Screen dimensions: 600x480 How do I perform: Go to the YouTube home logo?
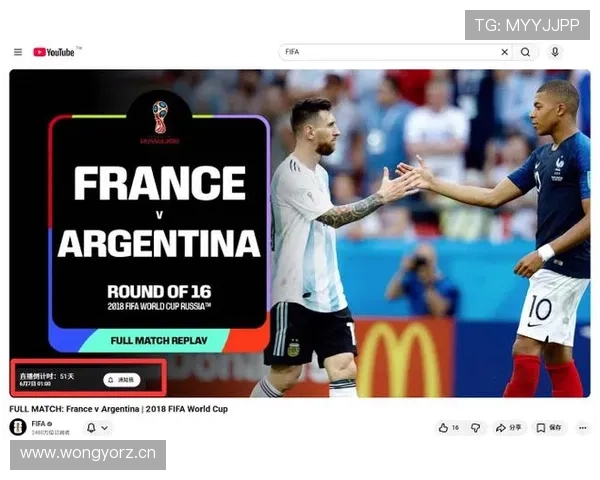(54, 52)
